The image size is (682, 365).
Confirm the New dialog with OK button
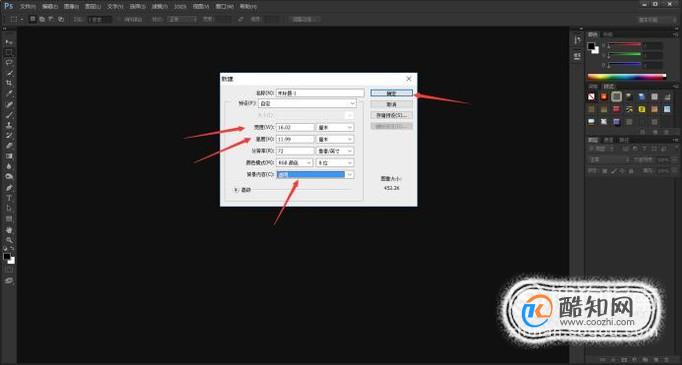(391, 93)
